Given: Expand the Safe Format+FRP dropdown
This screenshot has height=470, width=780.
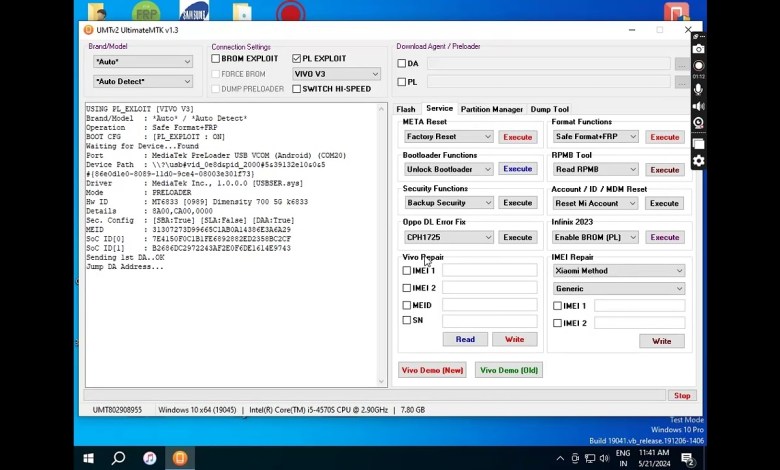Looking at the screenshot, I should 596,136.
